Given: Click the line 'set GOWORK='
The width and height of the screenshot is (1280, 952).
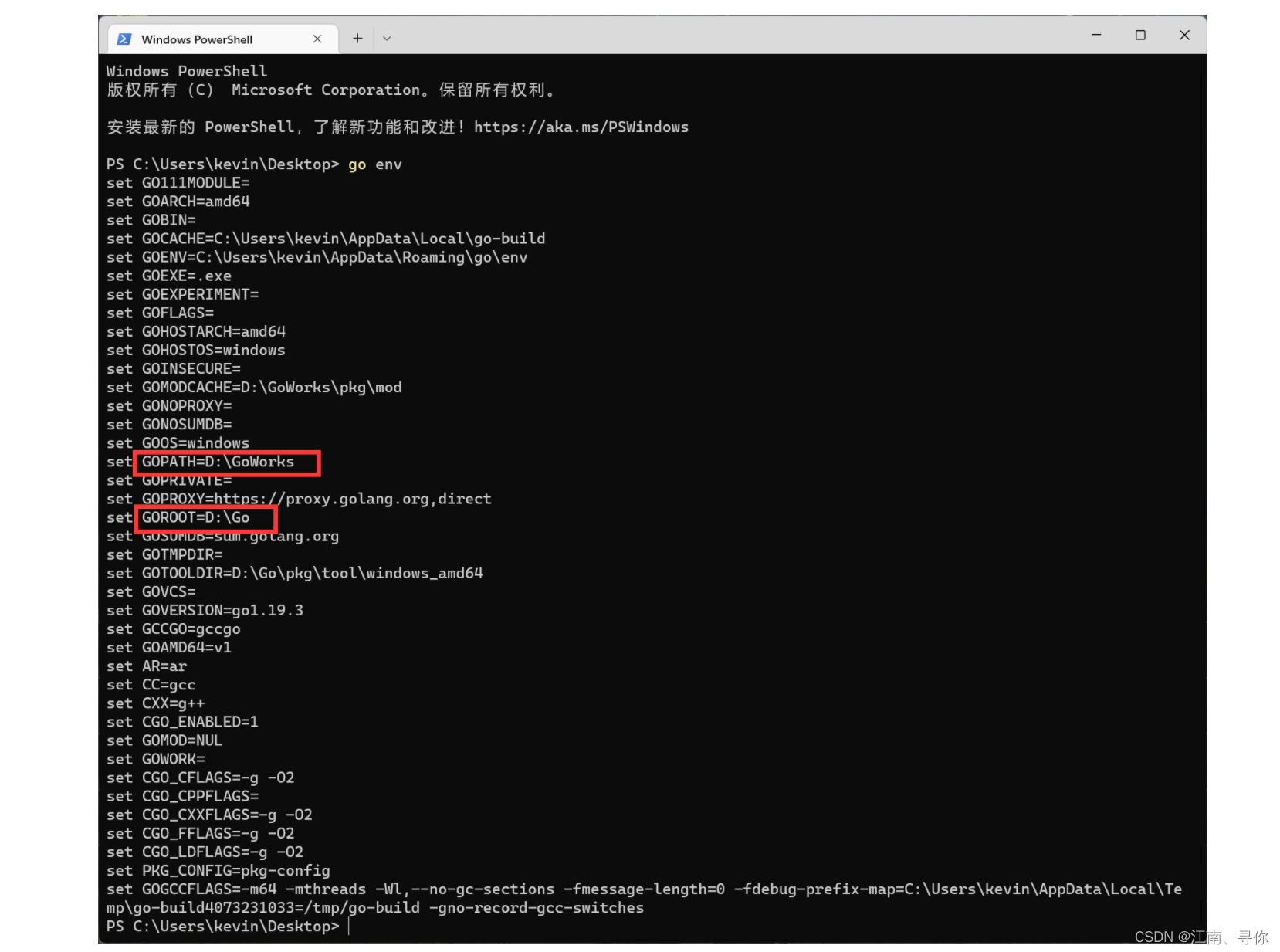Looking at the screenshot, I should tap(156, 759).
